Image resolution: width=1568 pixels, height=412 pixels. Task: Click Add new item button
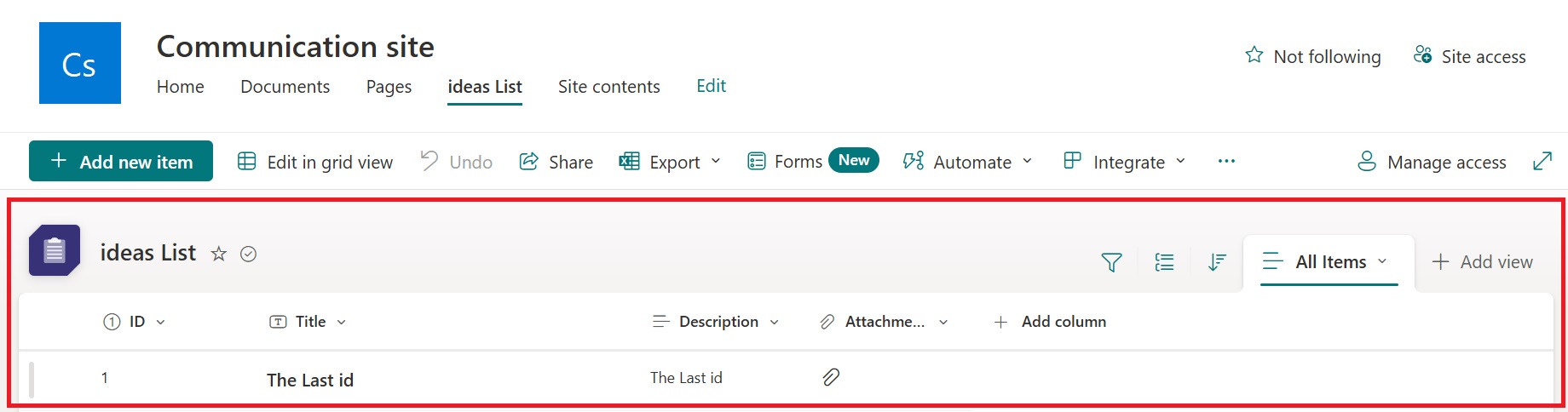(121, 162)
